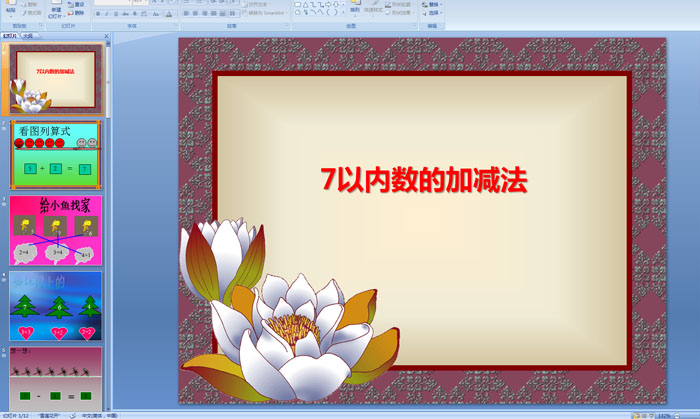Click the font color icon

coord(169,14)
